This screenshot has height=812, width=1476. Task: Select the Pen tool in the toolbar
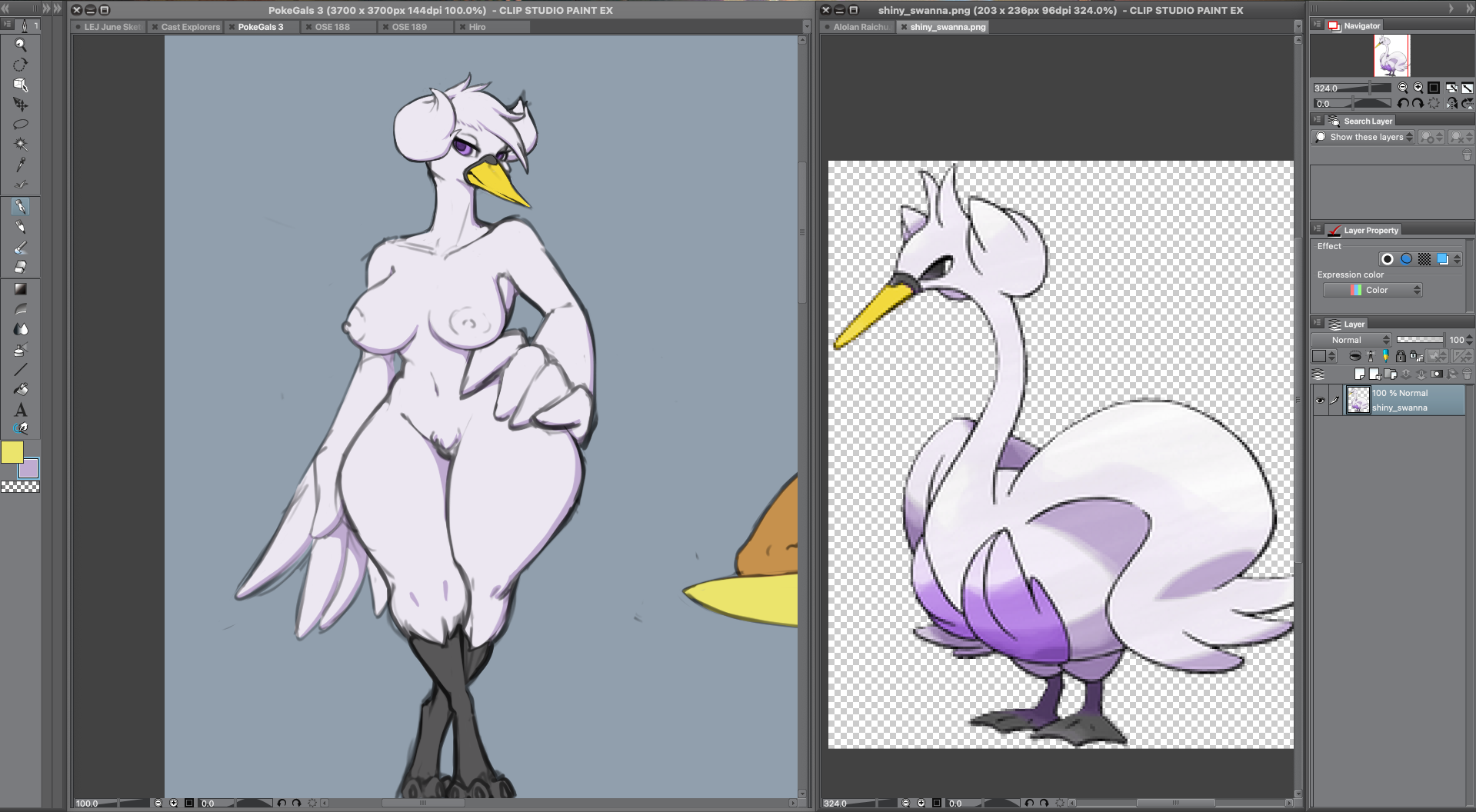[21, 207]
